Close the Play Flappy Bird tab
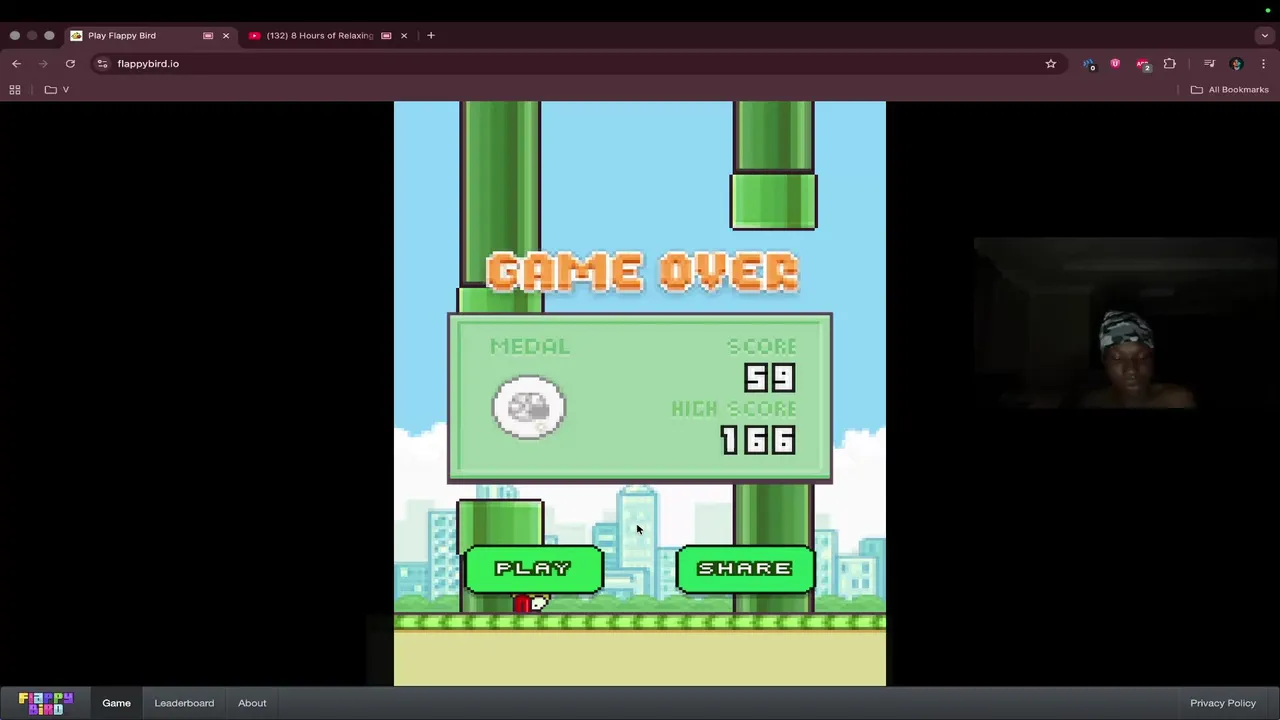This screenshot has width=1280, height=720. click(225, 35)
